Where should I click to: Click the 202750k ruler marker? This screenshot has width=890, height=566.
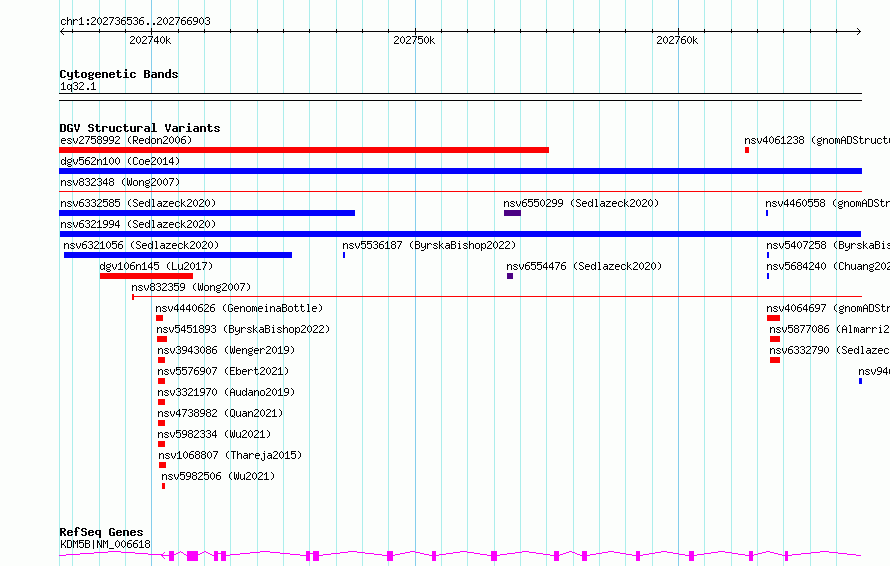pos(414,41)
